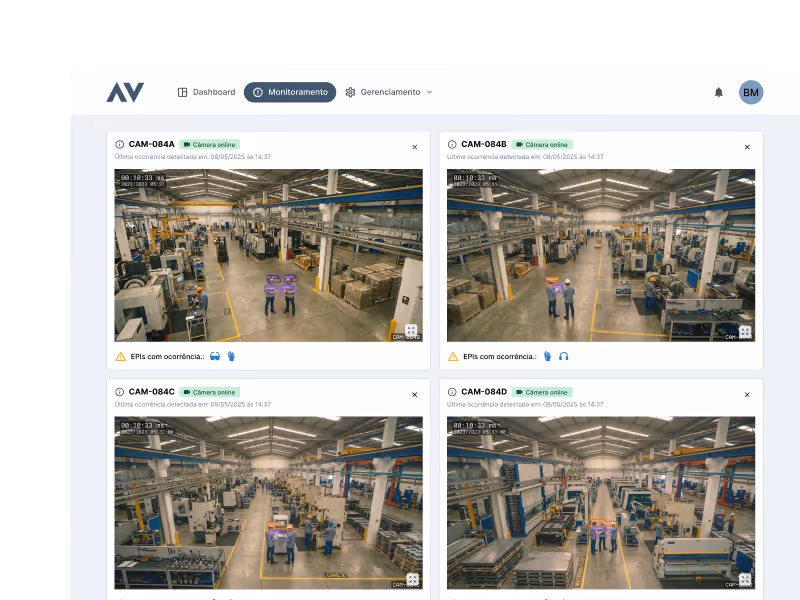Select the headphones EPI icon under CAM-084B
The height and width of the screenshot is (600, 800).
pyautogui.click(x=561, y=354)
